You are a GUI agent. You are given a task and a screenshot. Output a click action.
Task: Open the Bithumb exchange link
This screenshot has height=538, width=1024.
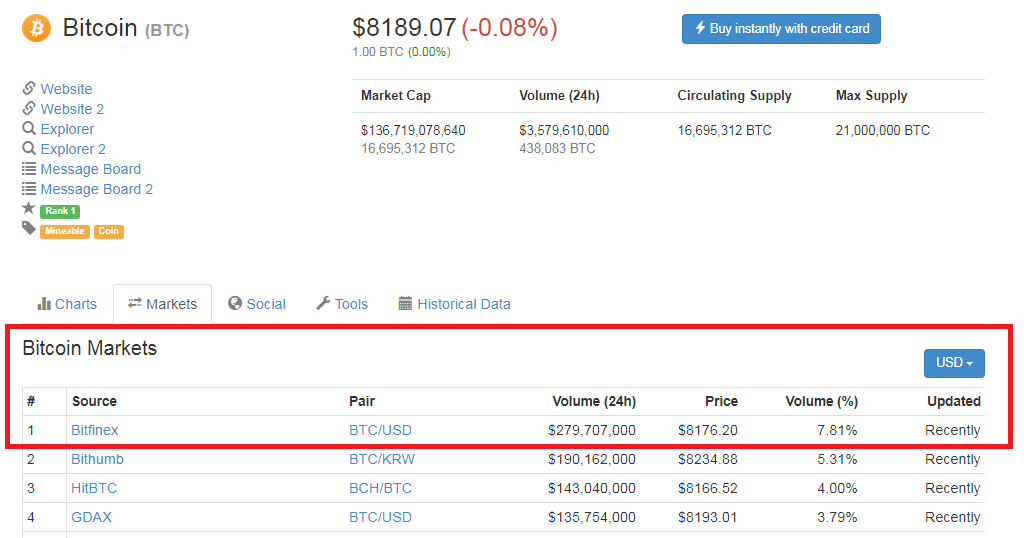pos(97,459)
